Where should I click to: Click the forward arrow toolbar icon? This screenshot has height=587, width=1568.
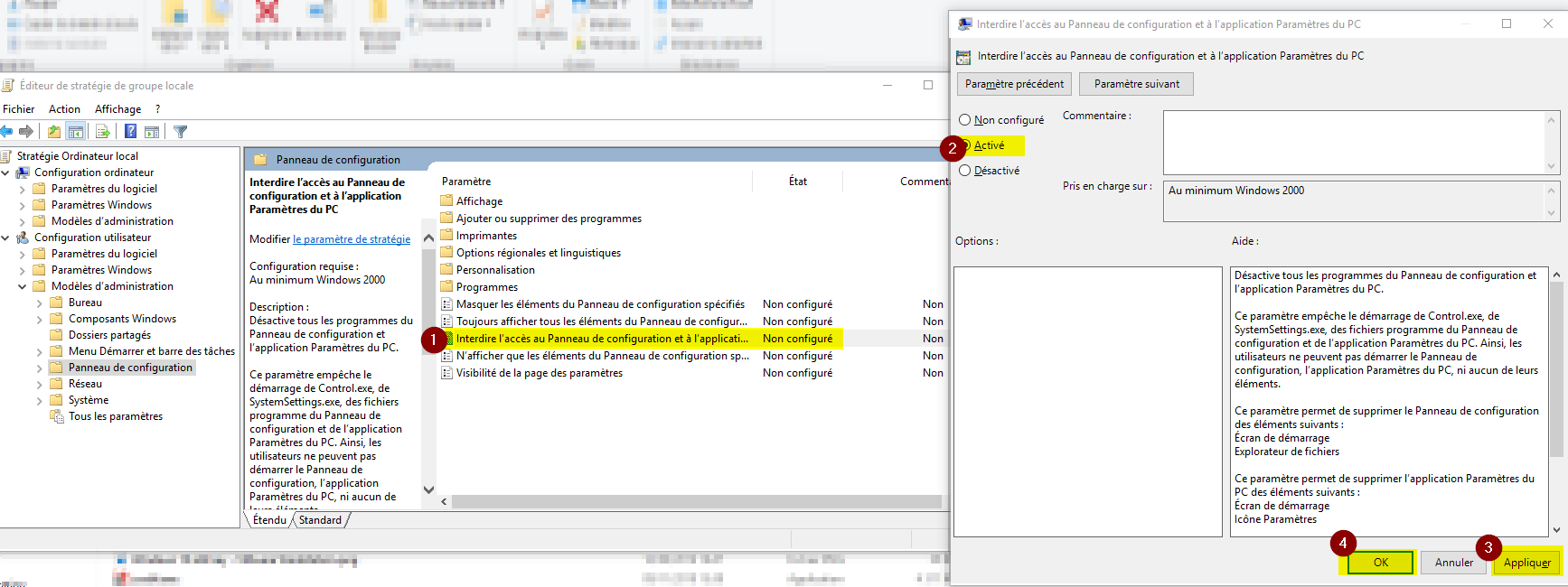[26, 132]
